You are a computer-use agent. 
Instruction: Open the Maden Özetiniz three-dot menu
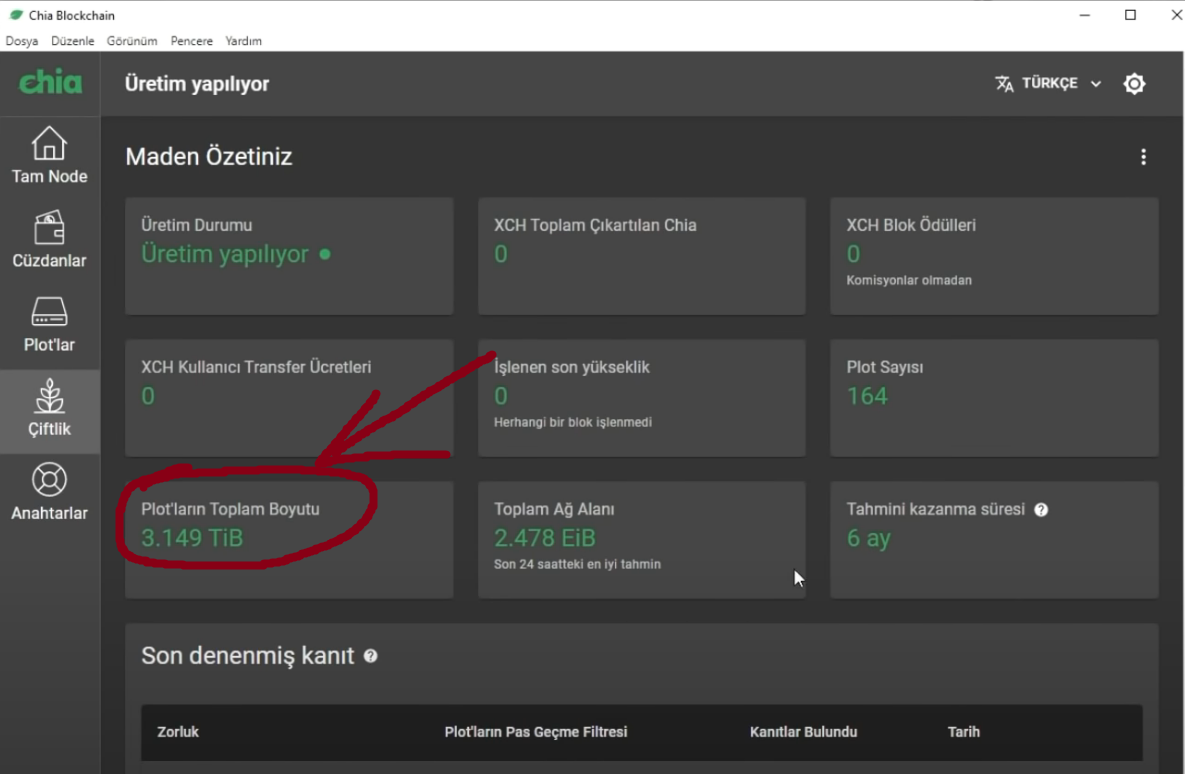click(x=1143, y=156)
